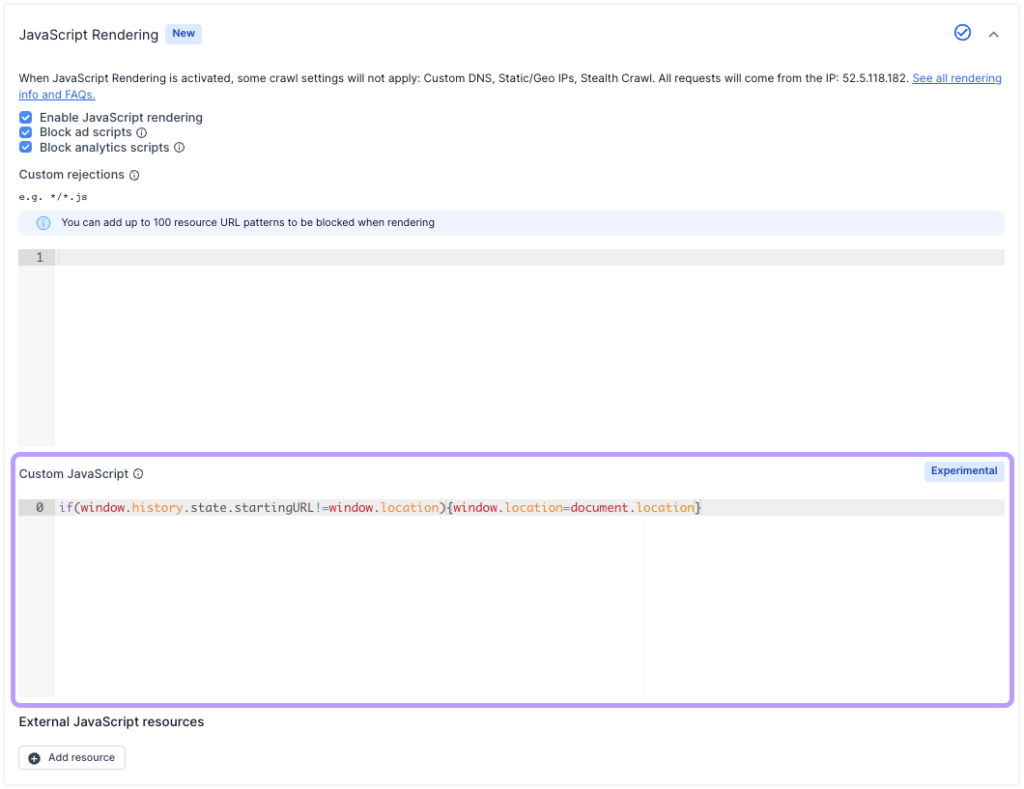1024x789 pixels.
Task: Click line number 1 in the rejections gutter
Action: coord(37,257)
